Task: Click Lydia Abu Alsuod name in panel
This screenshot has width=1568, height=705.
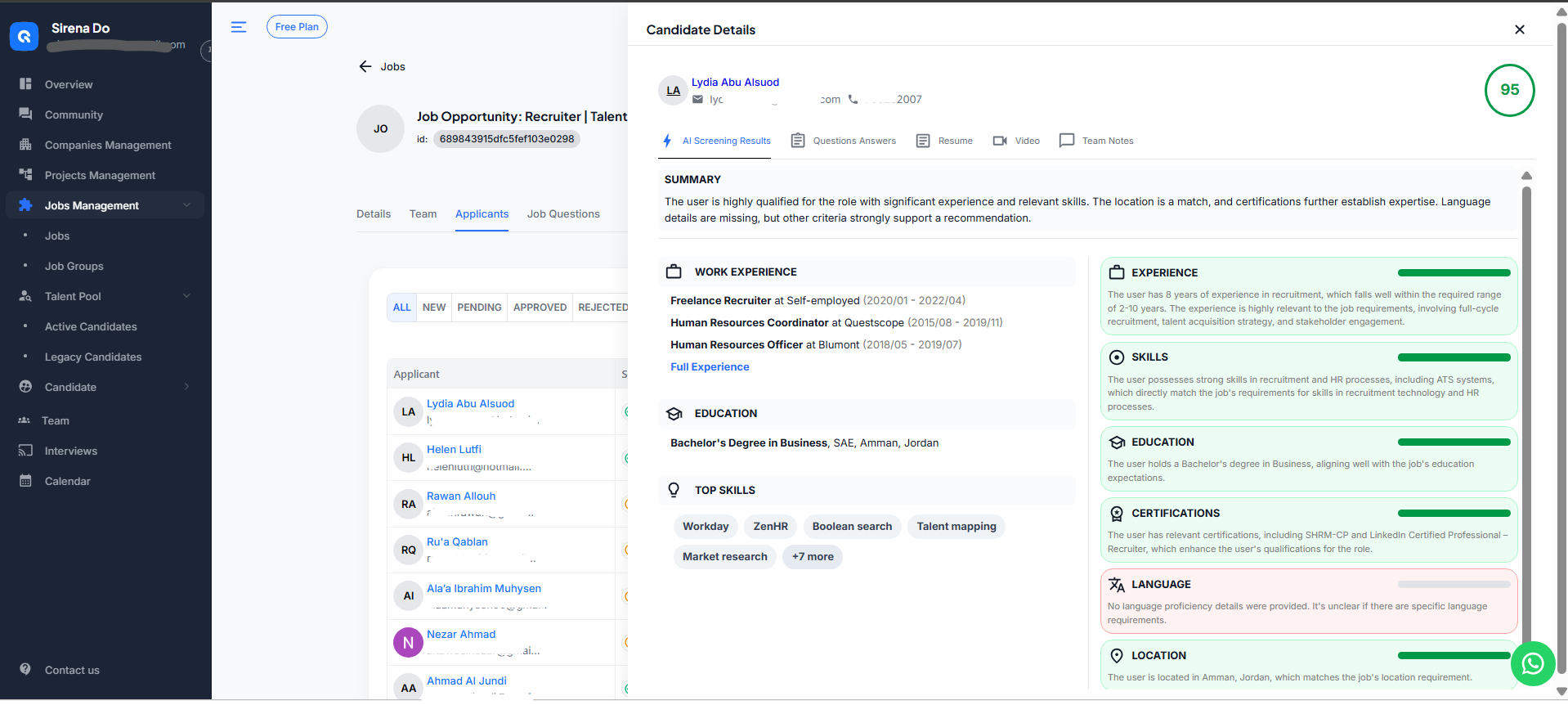Action: click(x=735, y=82)
